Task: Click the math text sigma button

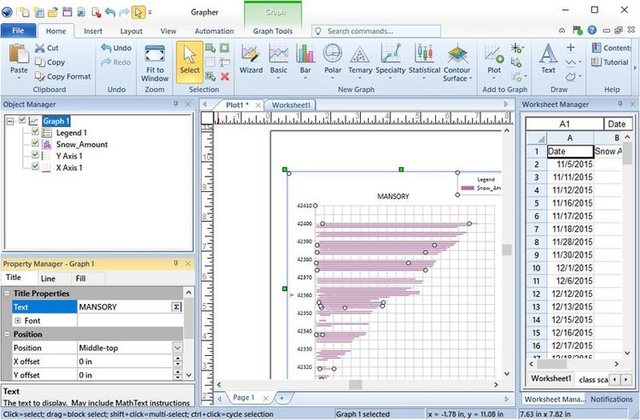Action: click(176, 307)
